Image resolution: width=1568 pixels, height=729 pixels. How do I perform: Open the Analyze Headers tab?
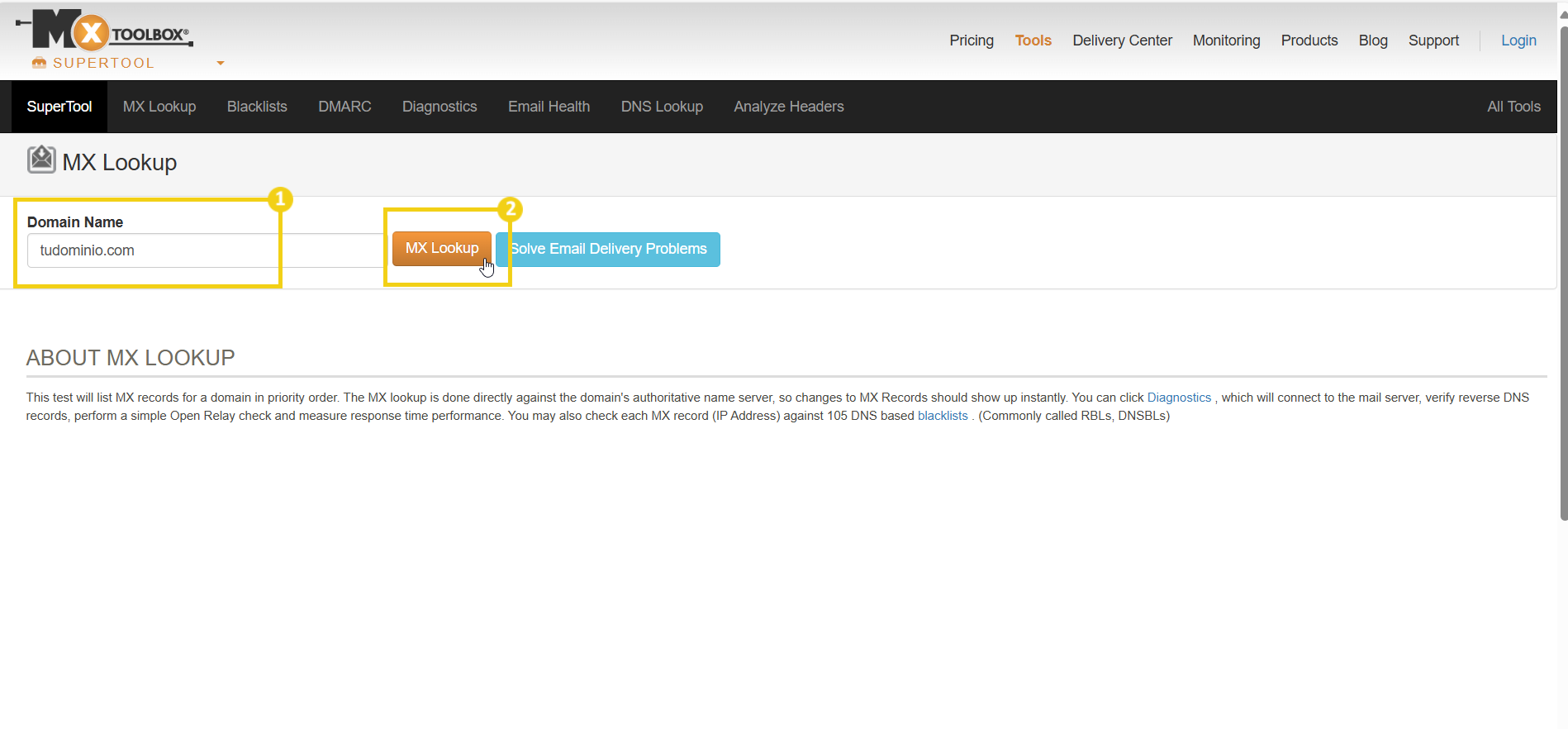(789, 107)
